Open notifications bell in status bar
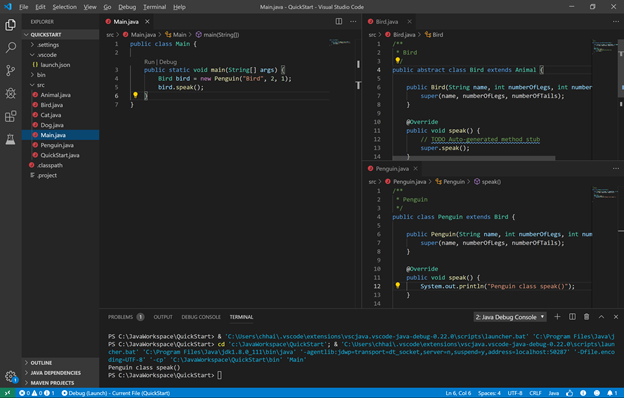This screenshot has width=624, height=398. pyautogui.click(x=612, y=393)
